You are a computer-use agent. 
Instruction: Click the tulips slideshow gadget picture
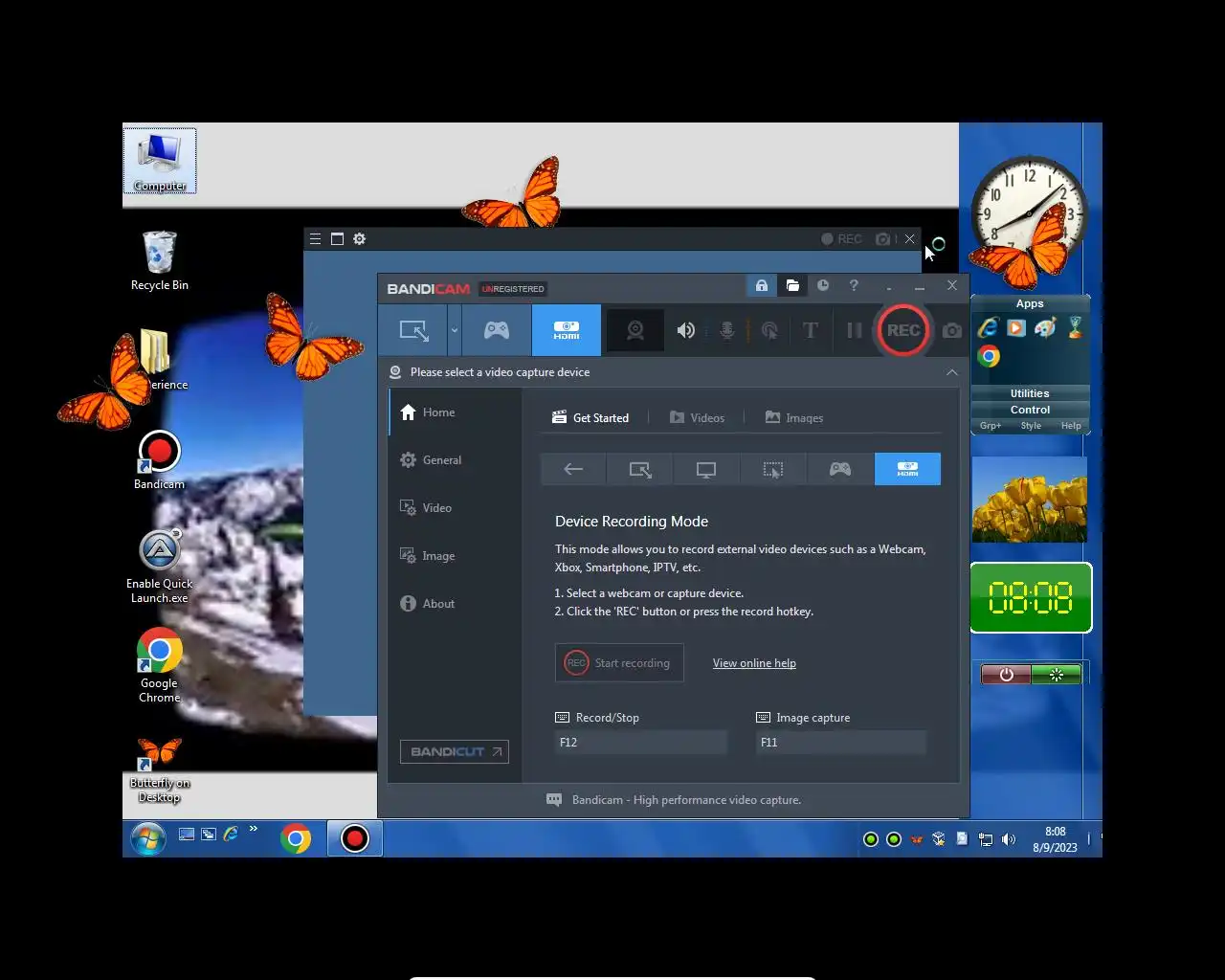coord(1030,500)
